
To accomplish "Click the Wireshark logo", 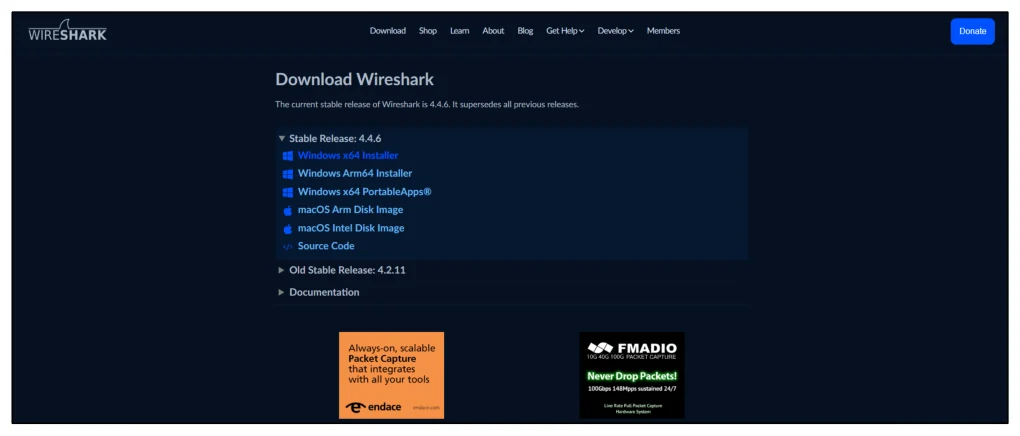I will pyautogui.click(x=68, y=31).
